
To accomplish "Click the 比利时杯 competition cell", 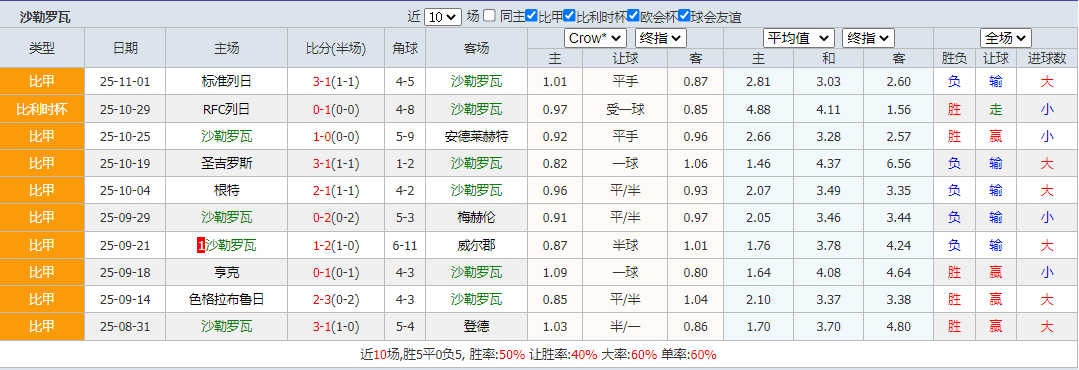I will point(42,109).
